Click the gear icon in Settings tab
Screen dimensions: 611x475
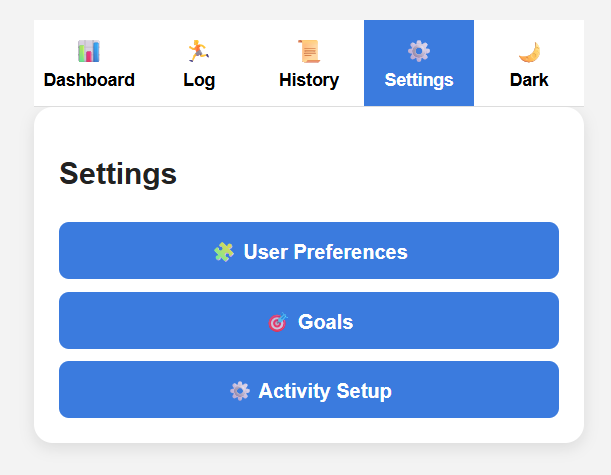419,51
